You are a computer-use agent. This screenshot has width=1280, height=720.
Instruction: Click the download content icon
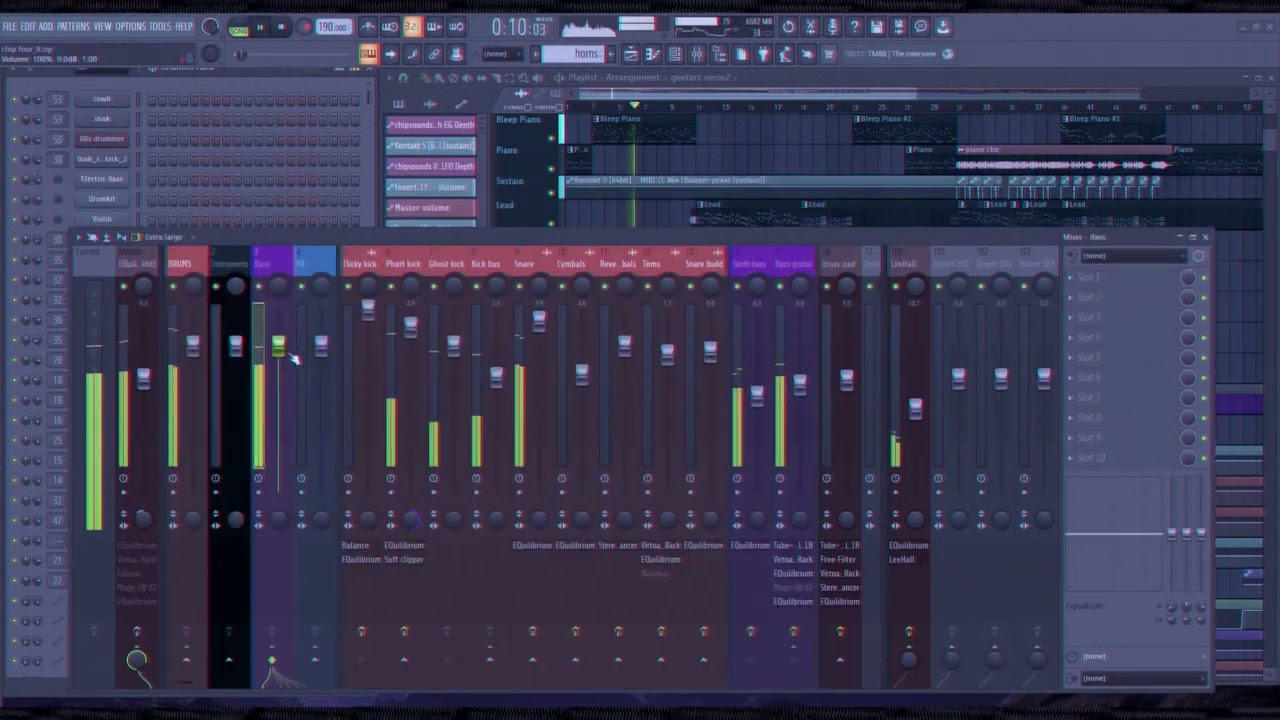[x=943, y=27]
